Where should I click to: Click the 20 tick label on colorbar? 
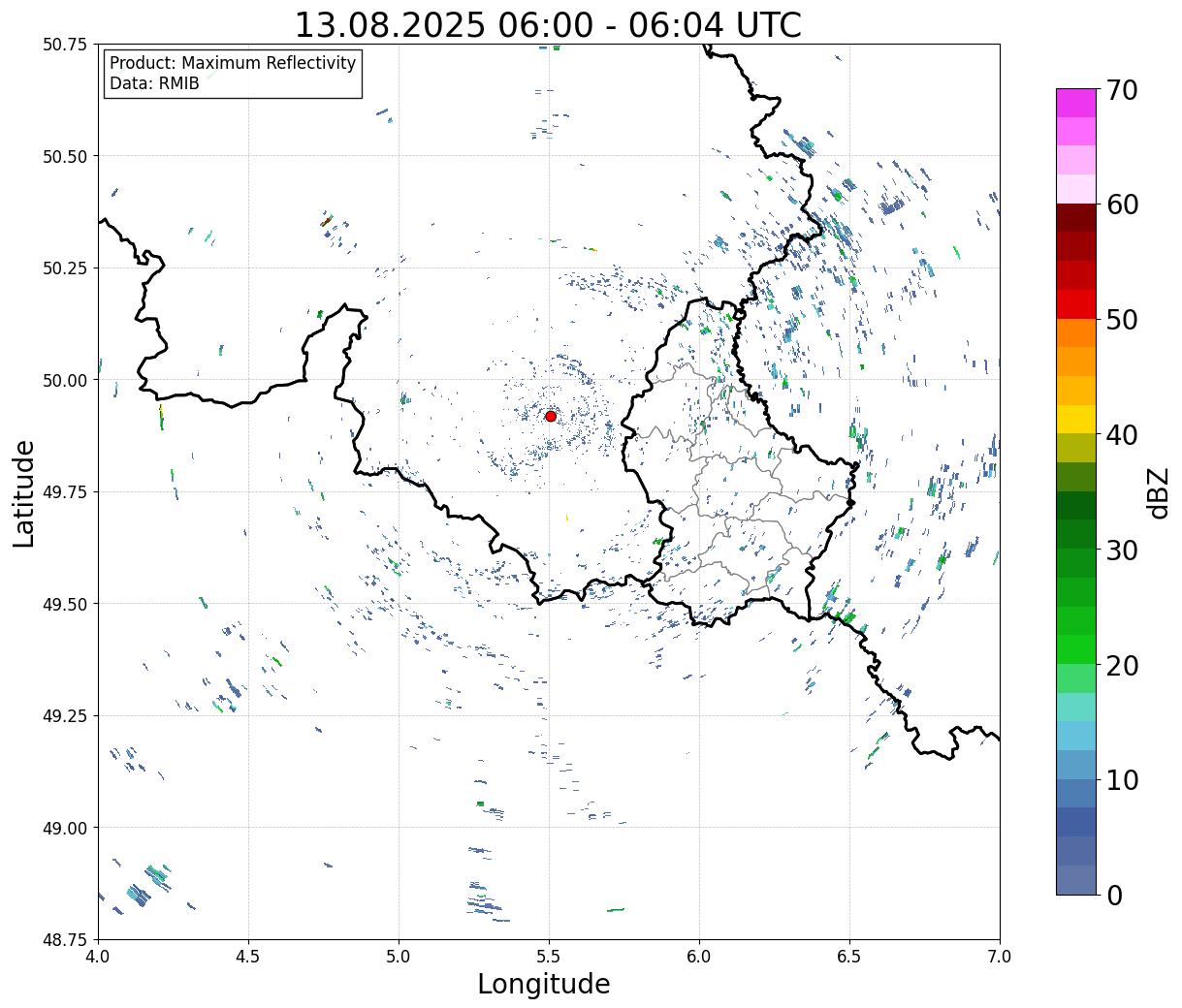1120,665
